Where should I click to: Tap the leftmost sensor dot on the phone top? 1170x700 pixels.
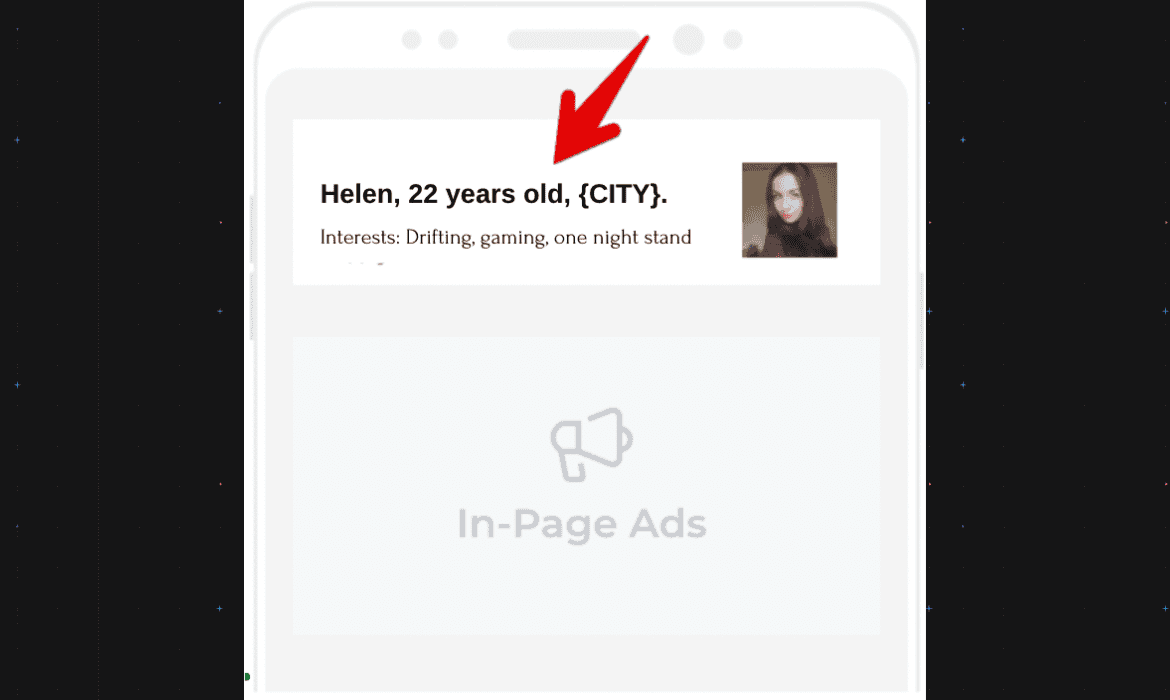tap(411, 40)
